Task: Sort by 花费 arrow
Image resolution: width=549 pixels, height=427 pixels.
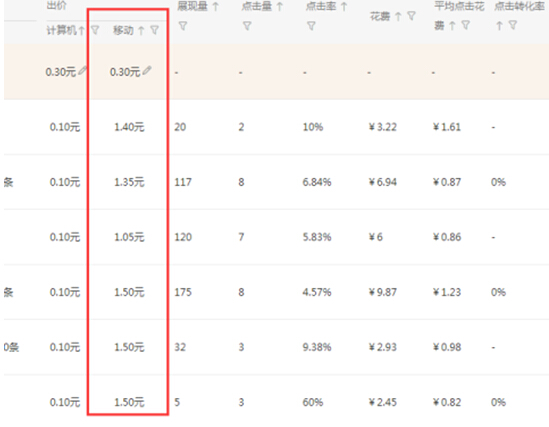Action: tap(398, 16)
